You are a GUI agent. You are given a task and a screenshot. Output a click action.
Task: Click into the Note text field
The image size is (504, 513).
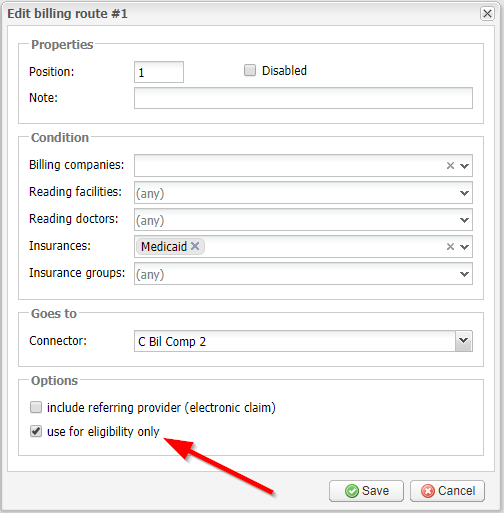click(303, 98)
